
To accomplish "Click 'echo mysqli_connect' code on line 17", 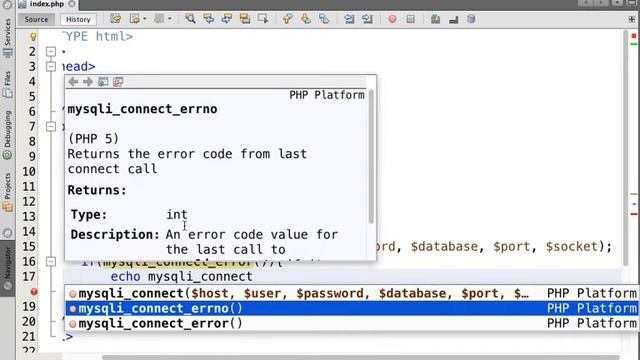I will (182, 276).
